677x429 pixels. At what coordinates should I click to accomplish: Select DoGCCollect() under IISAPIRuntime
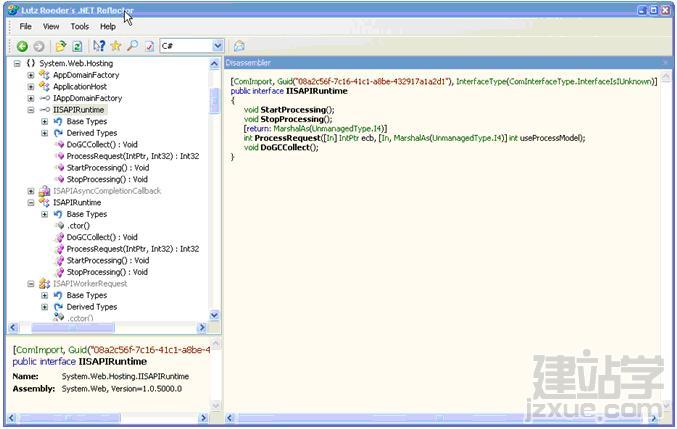tap(102, 145)
